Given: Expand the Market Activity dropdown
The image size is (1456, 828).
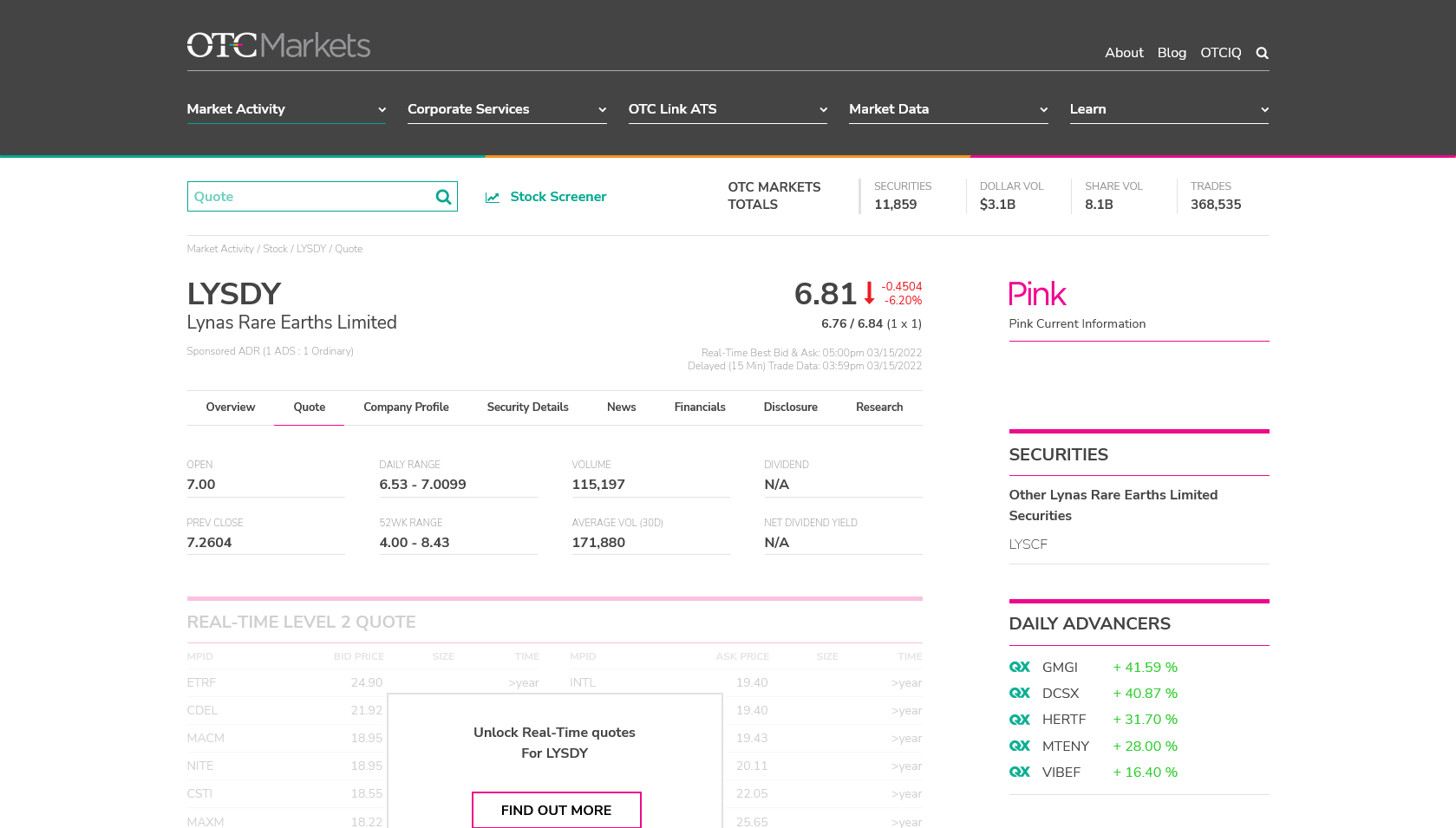Looking at the screenshot, I should [286, 109].
